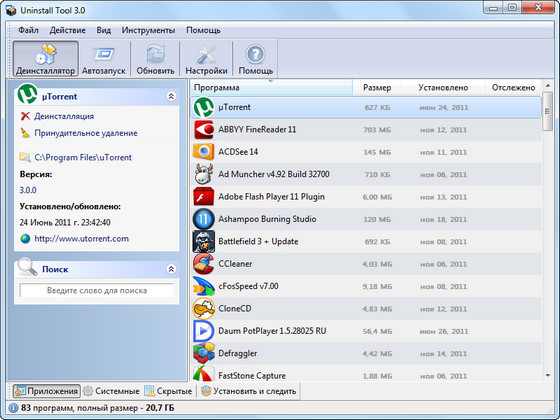Screen dimensions: 560x420
Task: Click the info icon in status bar
Action: [13, 408]
